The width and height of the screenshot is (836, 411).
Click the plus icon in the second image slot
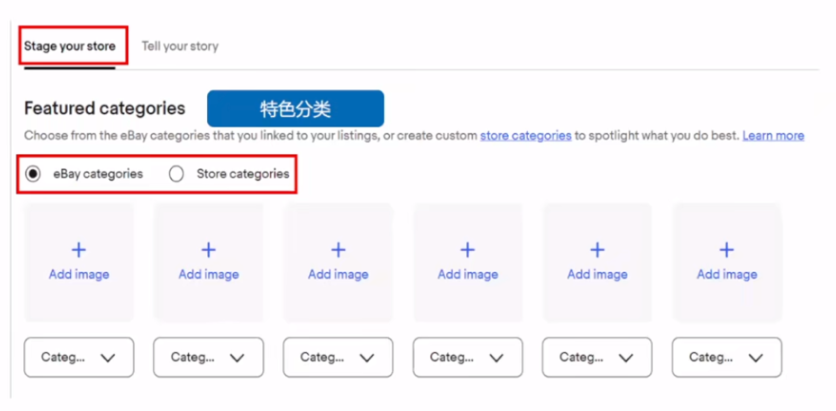click(208, 249)
